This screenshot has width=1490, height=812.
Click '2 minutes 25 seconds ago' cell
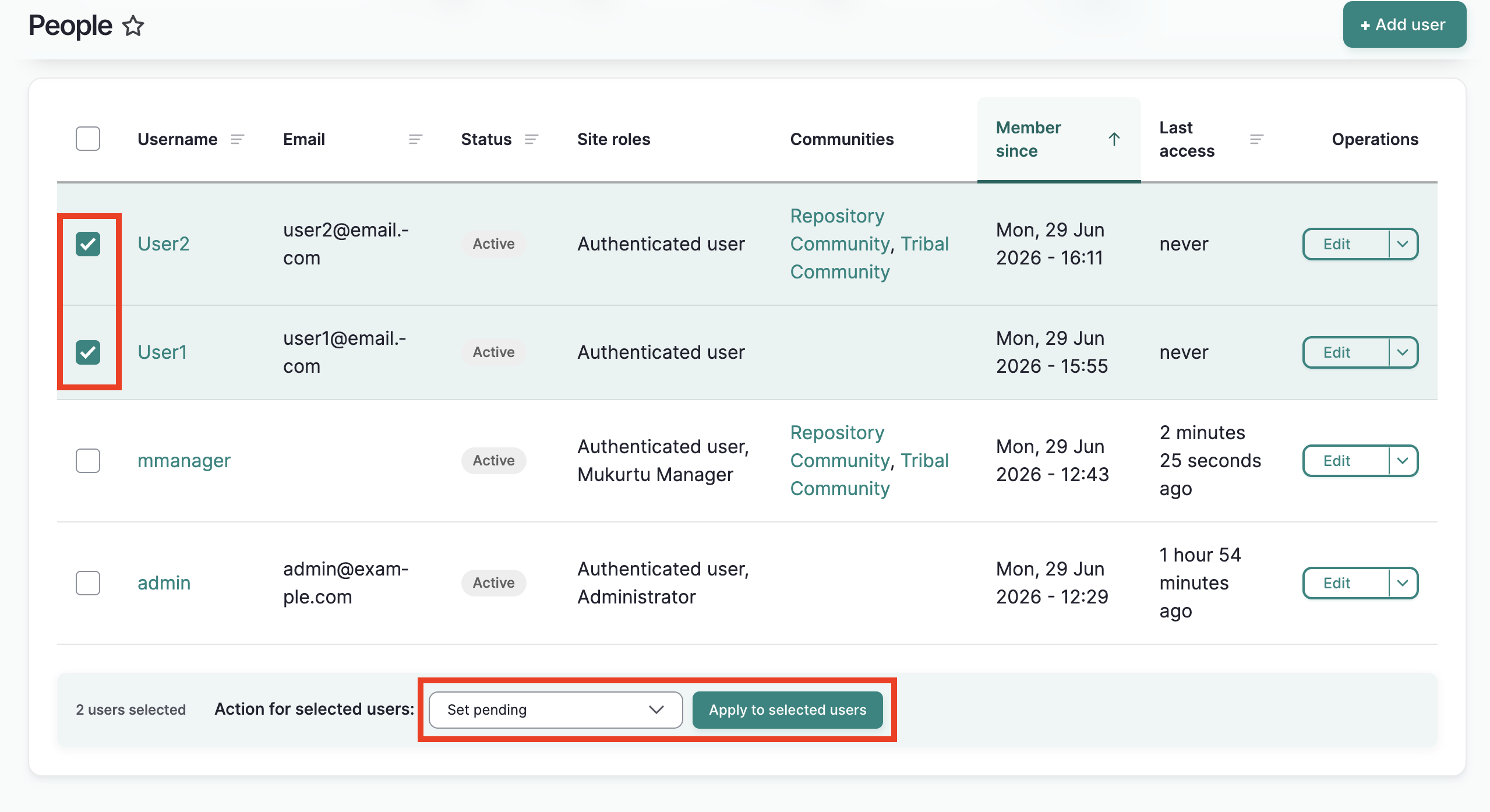tap(1210, 460)
